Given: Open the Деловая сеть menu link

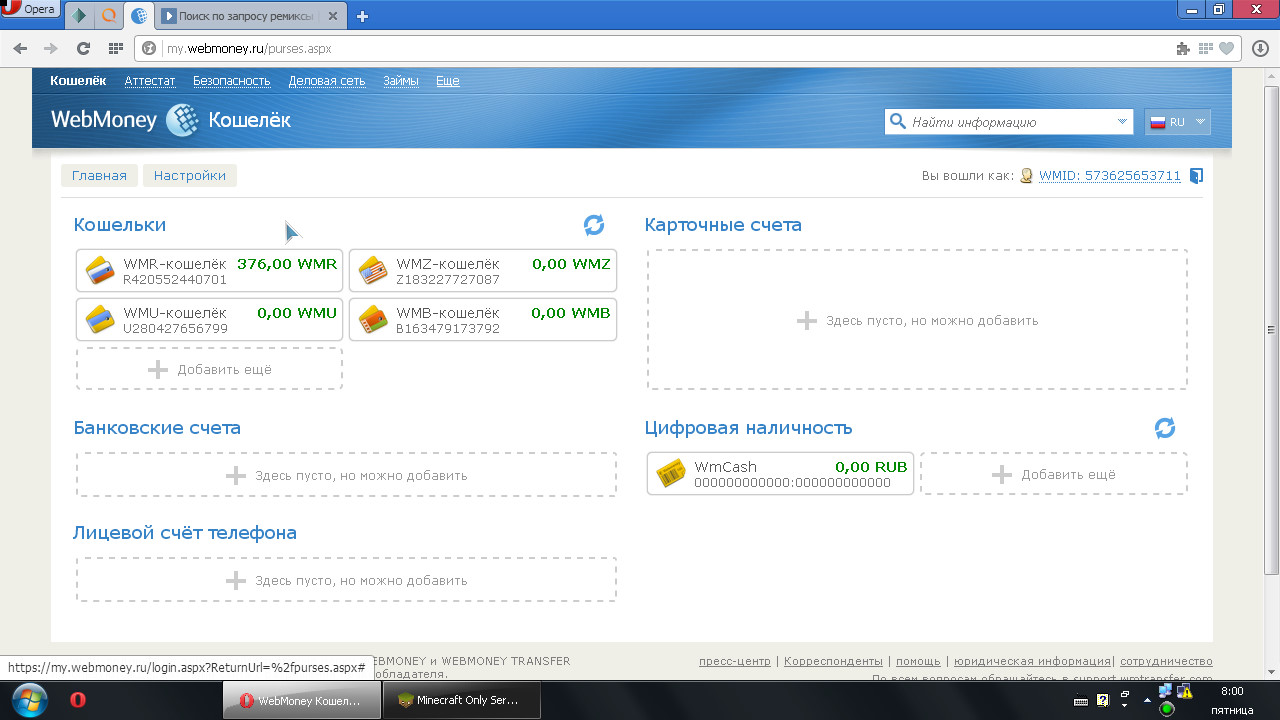Looking at the screenshot, I should click(x=327, y=81).
